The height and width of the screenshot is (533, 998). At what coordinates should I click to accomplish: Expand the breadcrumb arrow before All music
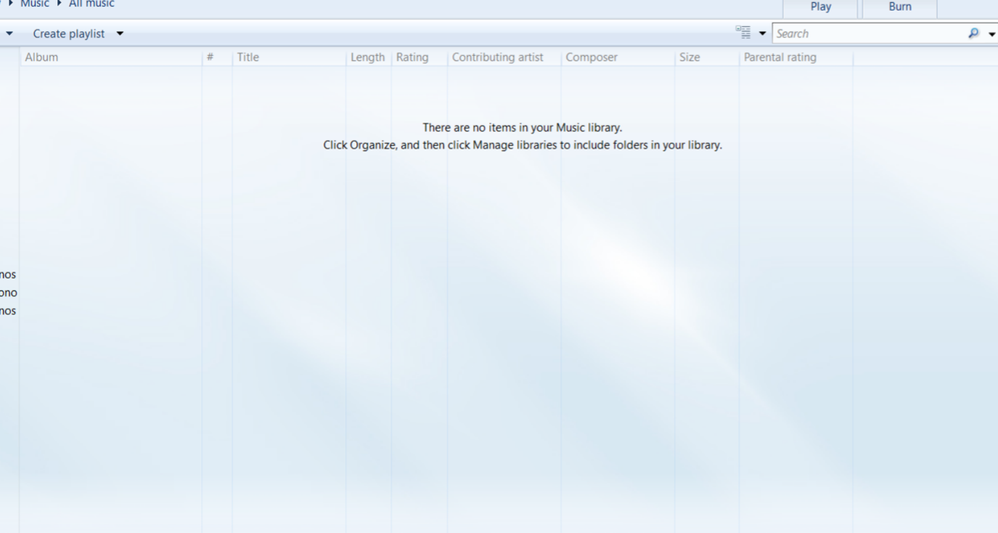[x=59, y=4]
